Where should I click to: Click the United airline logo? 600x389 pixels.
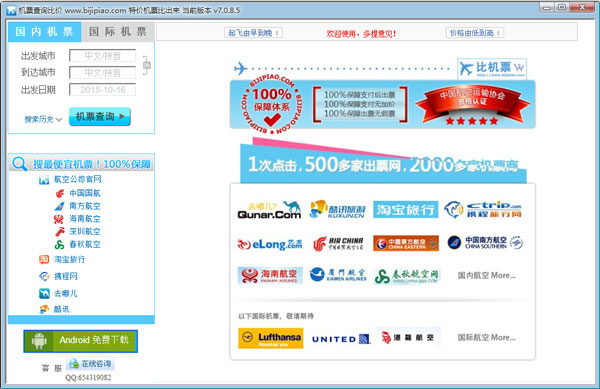[341, 339]
